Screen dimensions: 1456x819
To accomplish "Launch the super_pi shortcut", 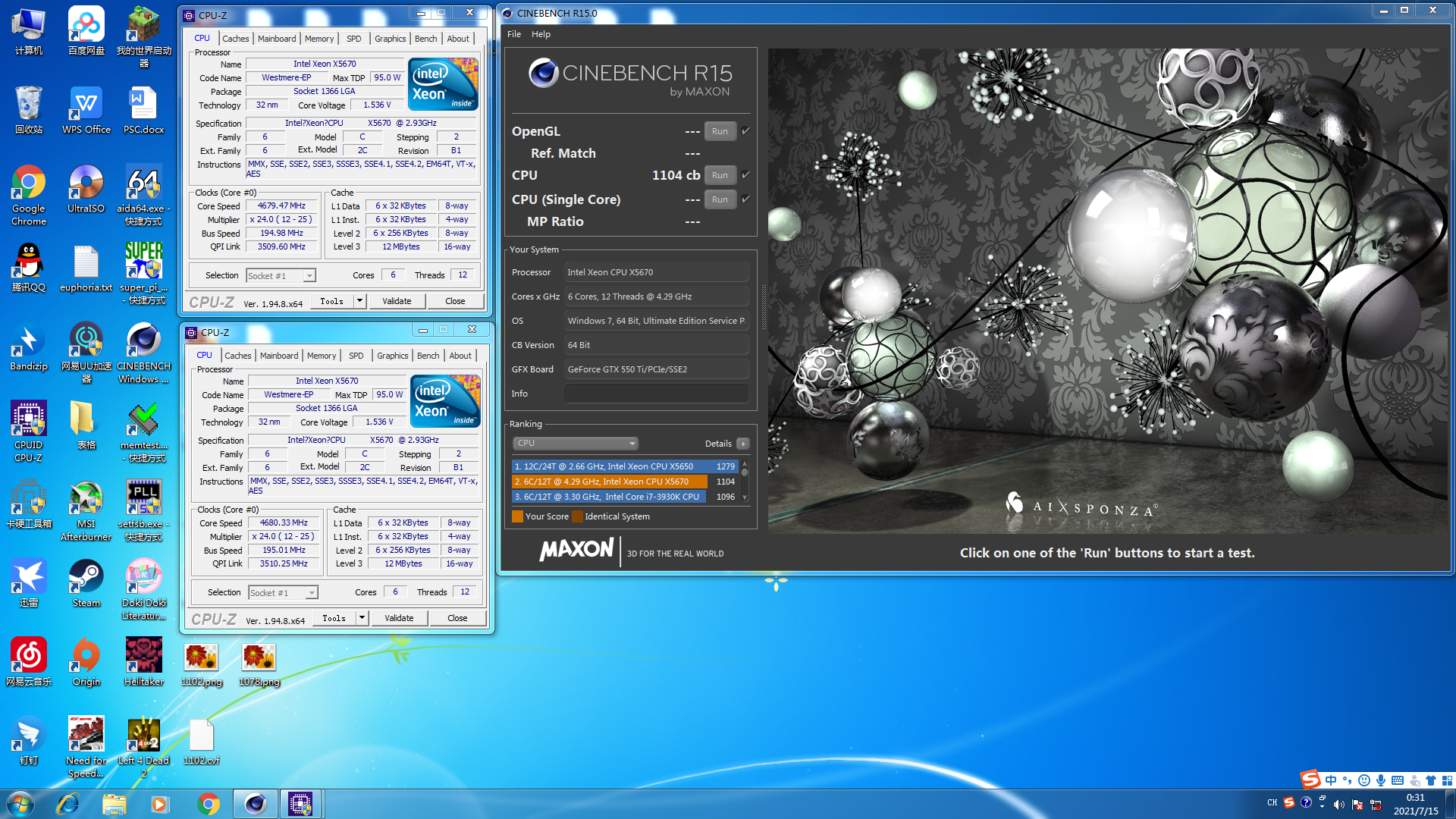I will 143,274.
